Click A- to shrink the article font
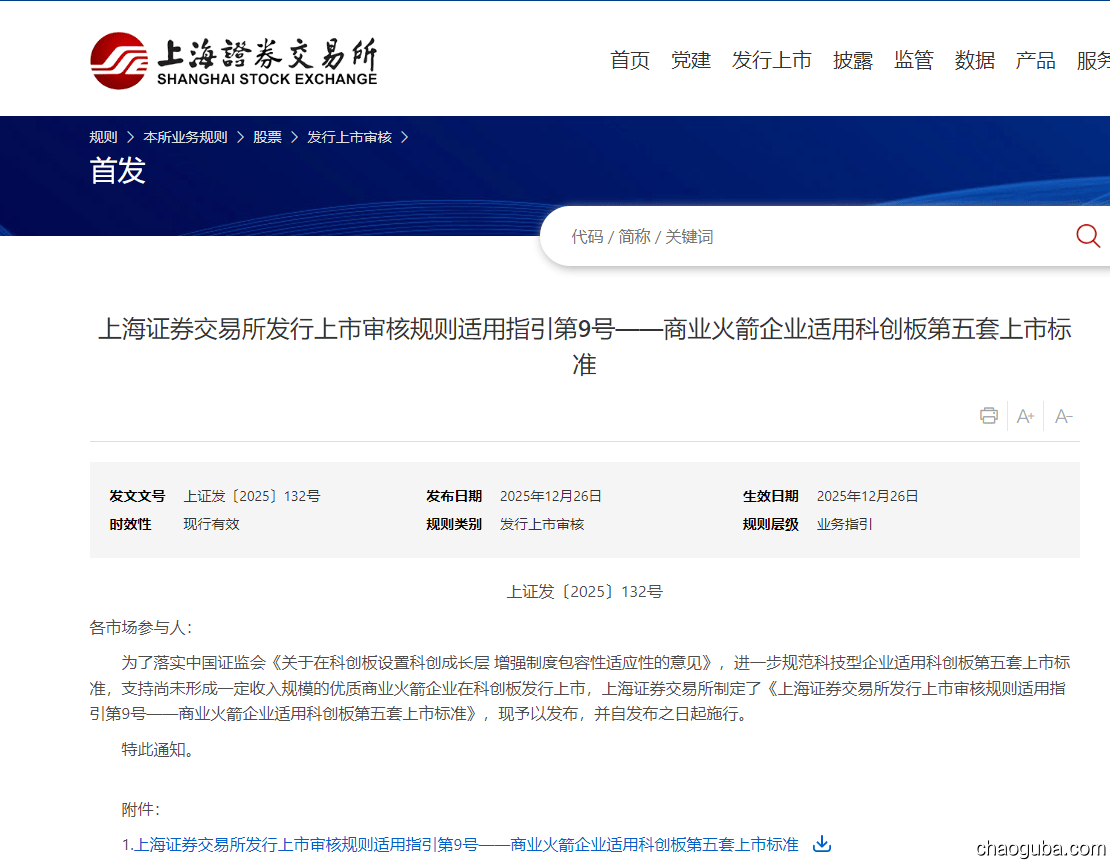 tap(1063, 416)
